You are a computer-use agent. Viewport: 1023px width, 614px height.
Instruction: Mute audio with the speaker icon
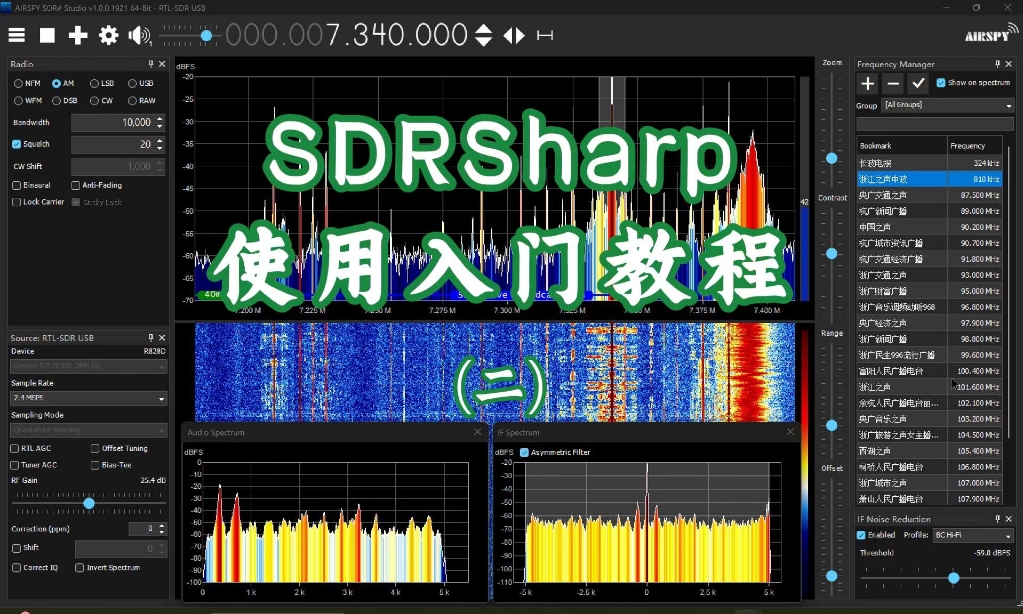(140, 35)
